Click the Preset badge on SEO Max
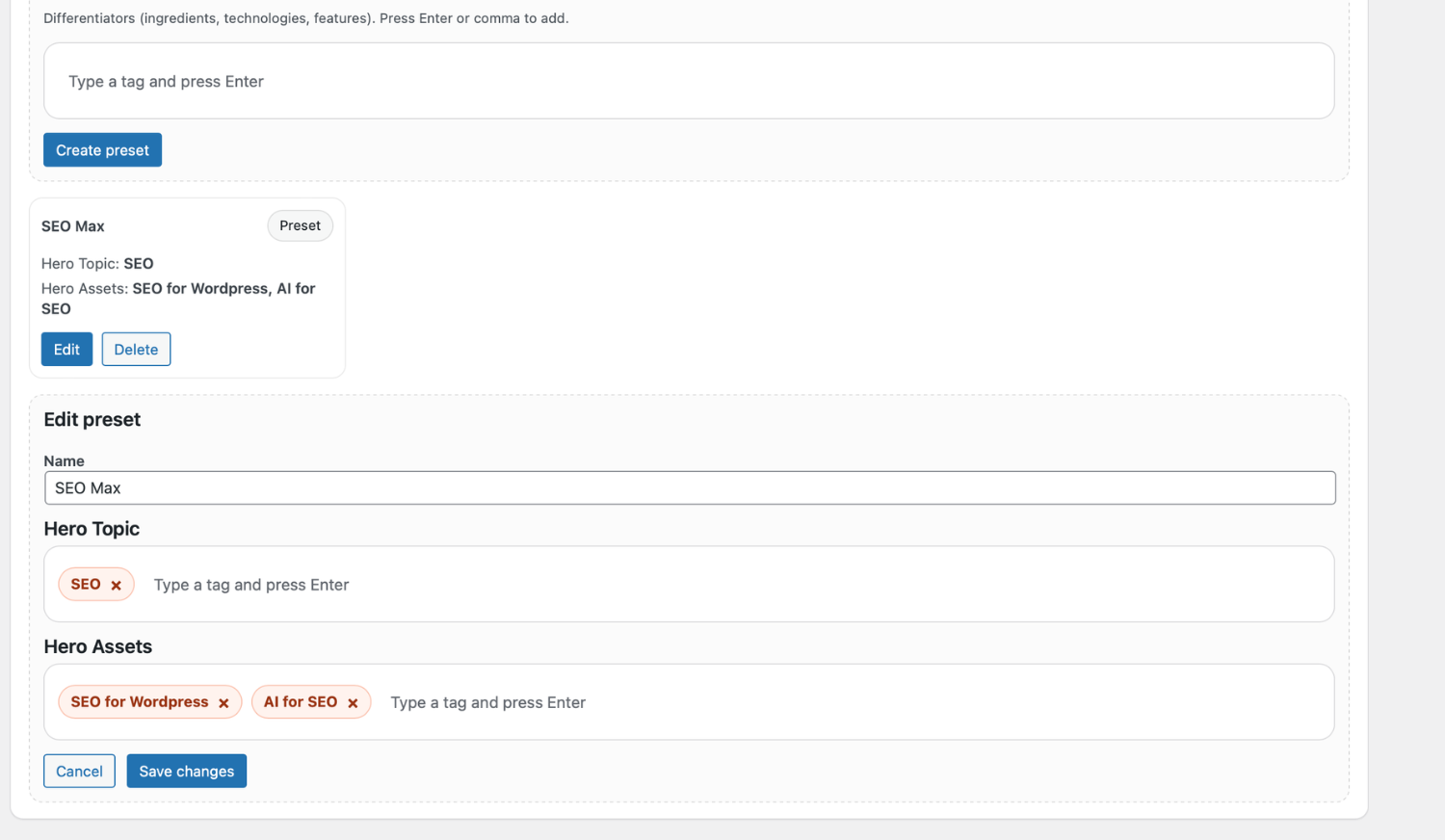This screenshot has width=1445, height=840. 300,225
